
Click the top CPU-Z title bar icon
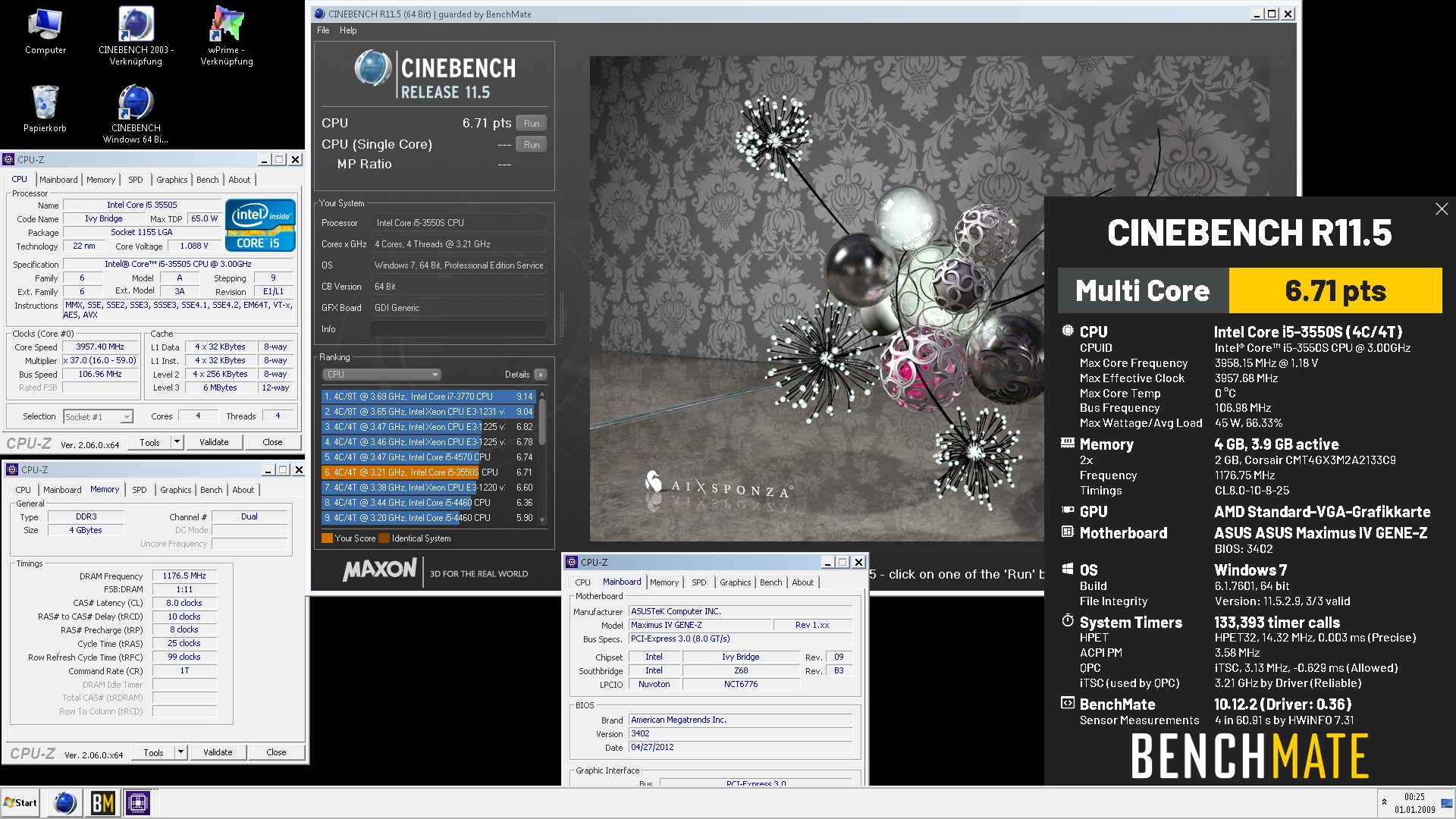(x=9, y=159)
